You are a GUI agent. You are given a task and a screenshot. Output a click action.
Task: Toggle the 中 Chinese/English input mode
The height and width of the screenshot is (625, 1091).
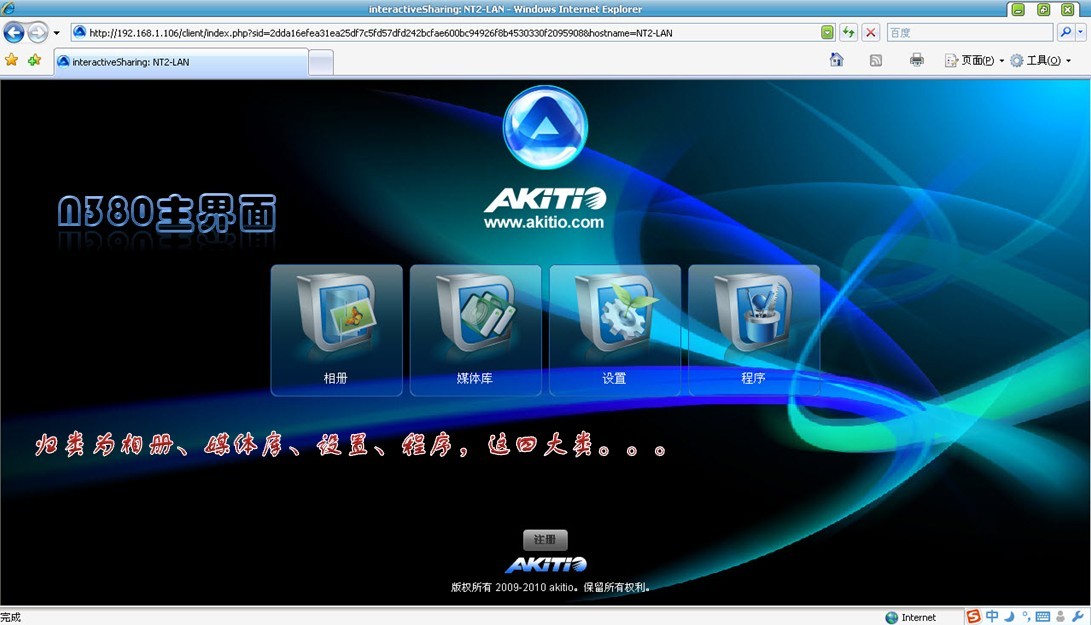click(x=992, y=616)
